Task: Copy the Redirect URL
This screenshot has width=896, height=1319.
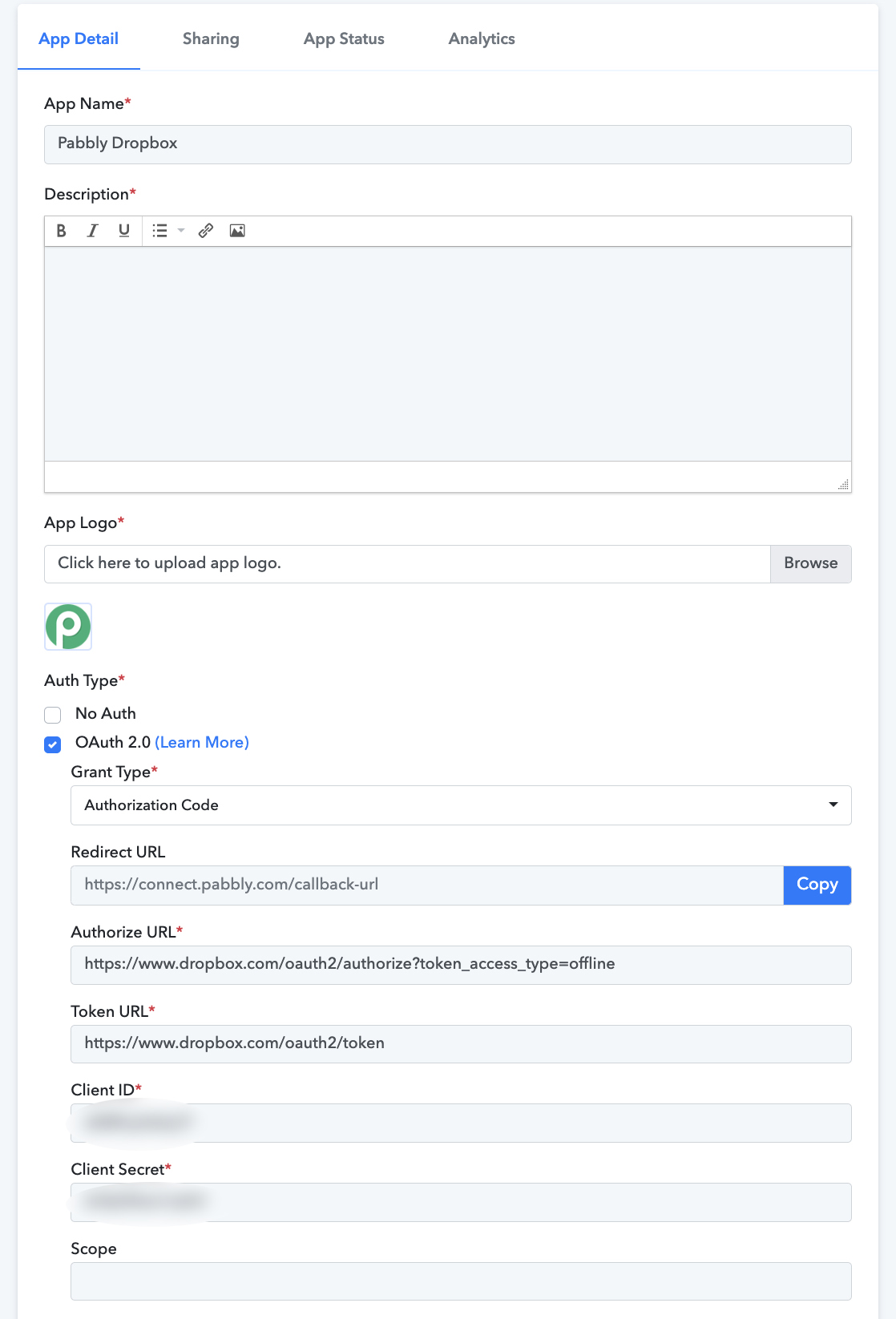Action: click(x=817, y=885)
